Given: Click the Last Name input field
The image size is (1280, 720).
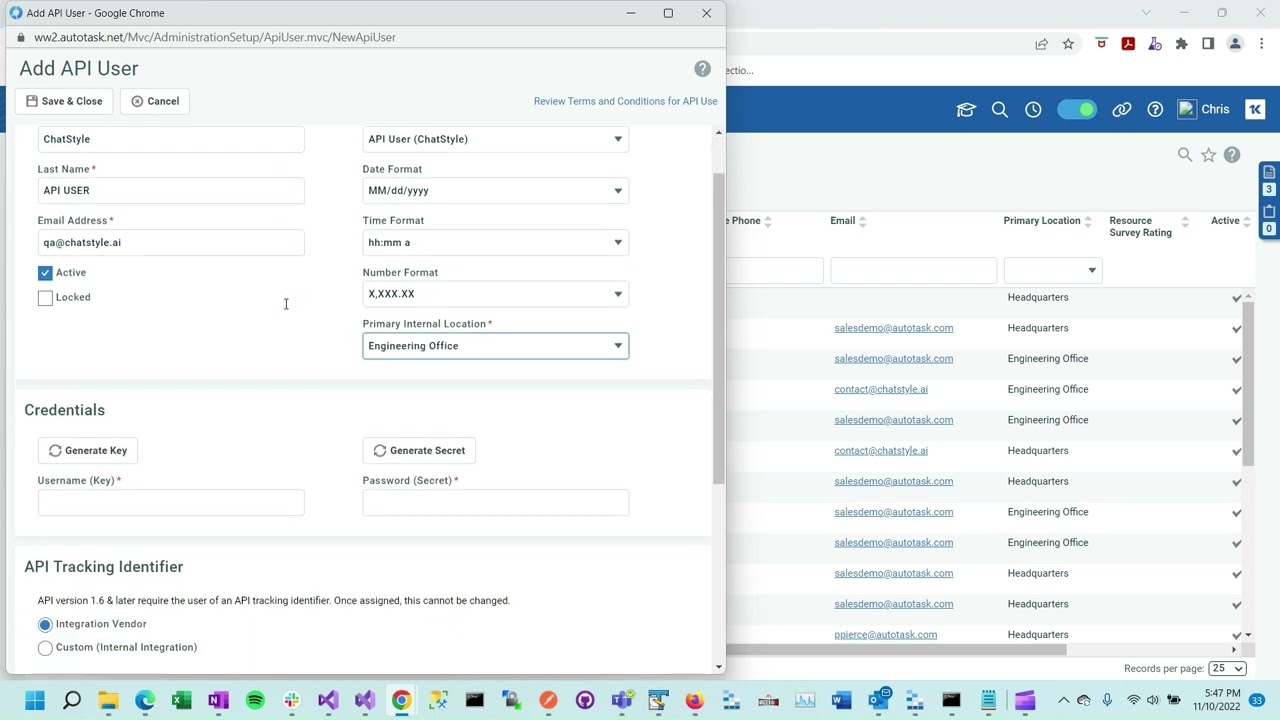Looking at the screenshot, I should 171,191.
